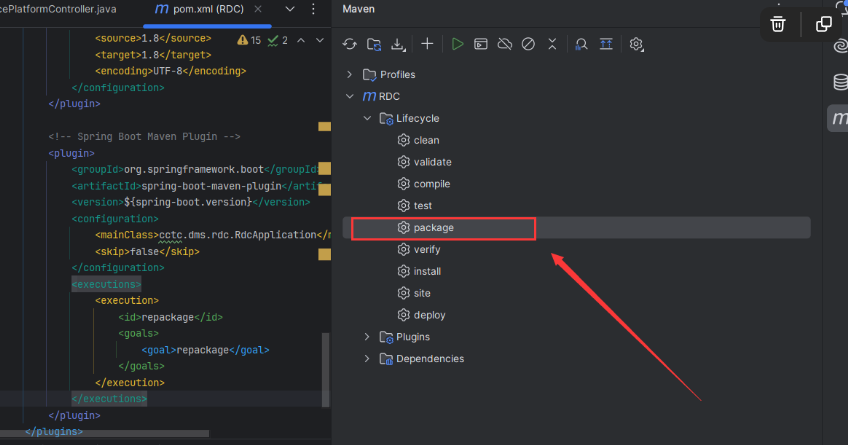848x445 pixels.
Task: Show dependencies diagram icon
Action: click(x=606, y=44)
